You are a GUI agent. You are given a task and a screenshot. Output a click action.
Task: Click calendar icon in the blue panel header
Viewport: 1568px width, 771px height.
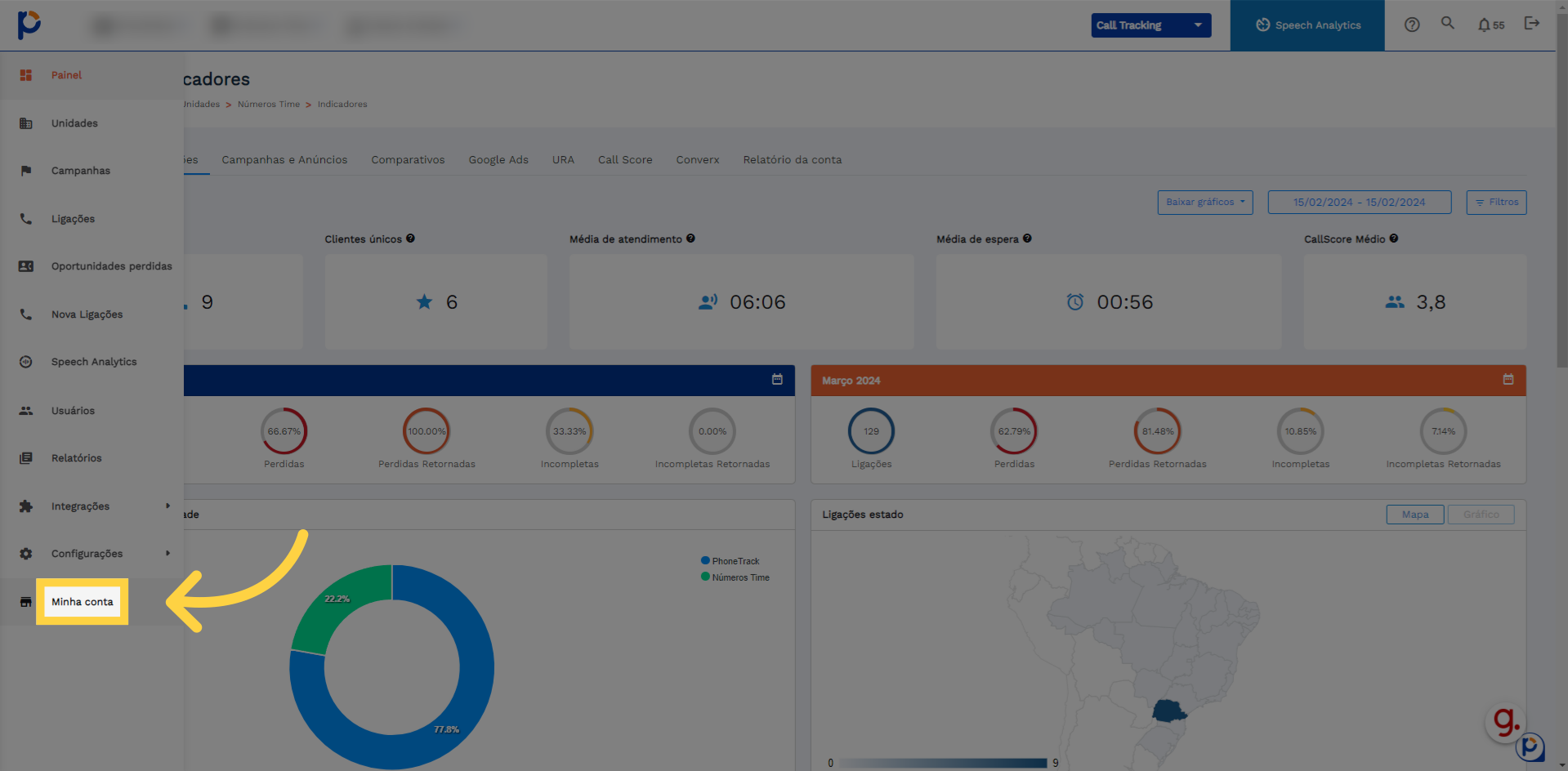tap(777, 380)
